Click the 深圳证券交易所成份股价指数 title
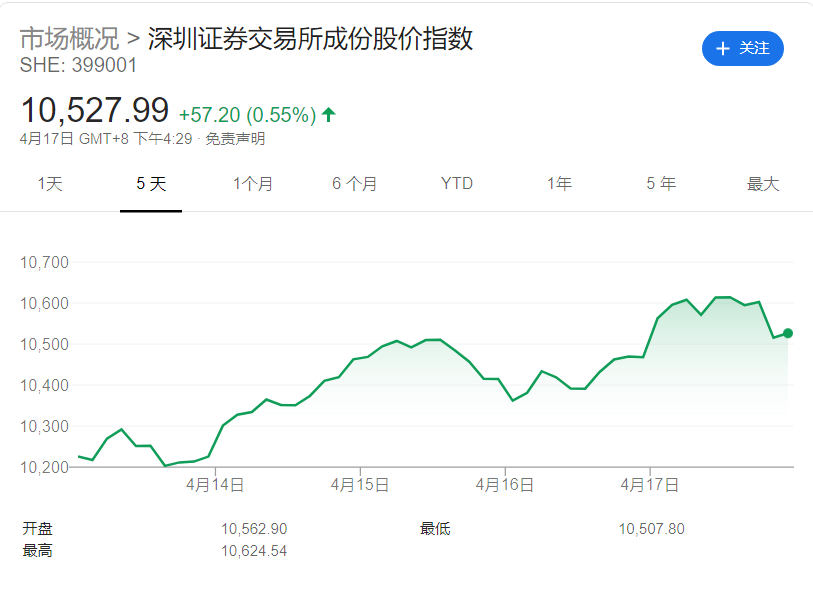This screenshot has width=813, height=592. click(x=310, y=39)
